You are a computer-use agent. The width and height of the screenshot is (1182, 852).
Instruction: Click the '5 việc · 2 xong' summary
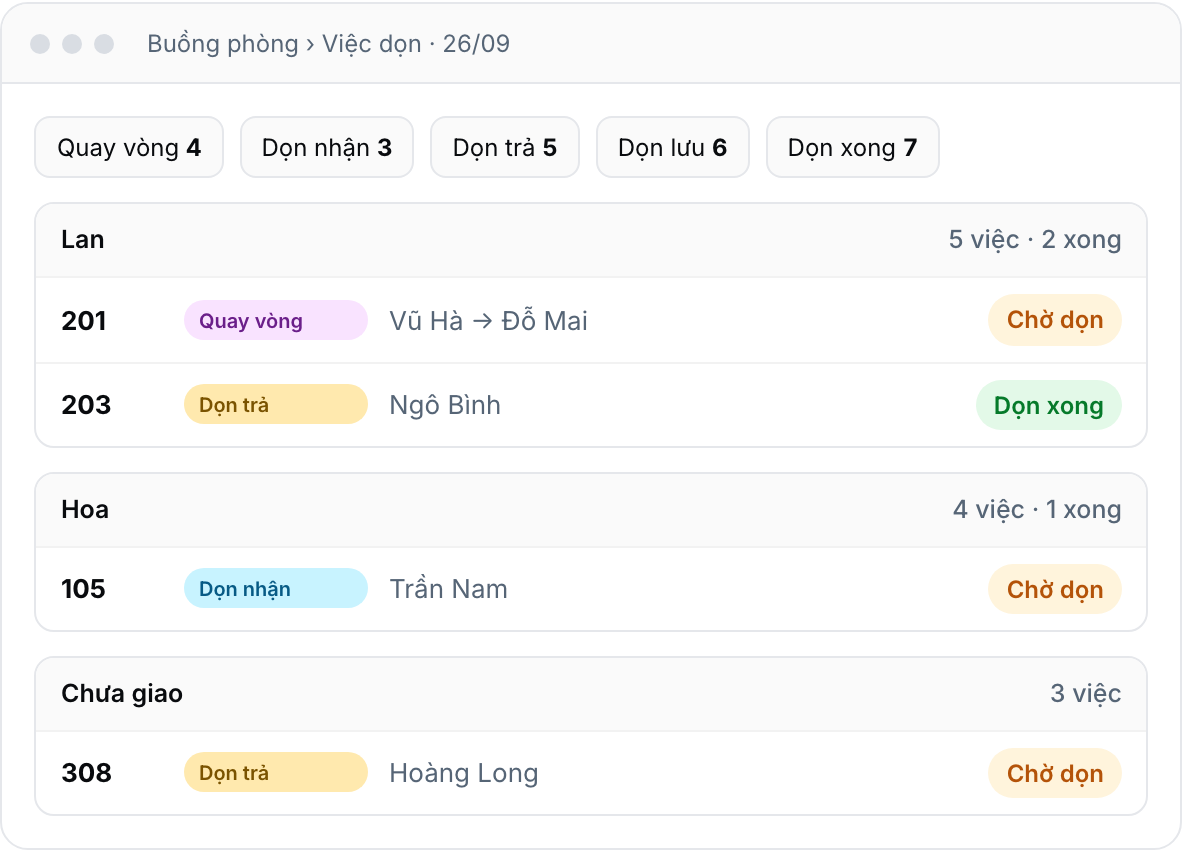pyautogui.click(x=1034, y=240)
